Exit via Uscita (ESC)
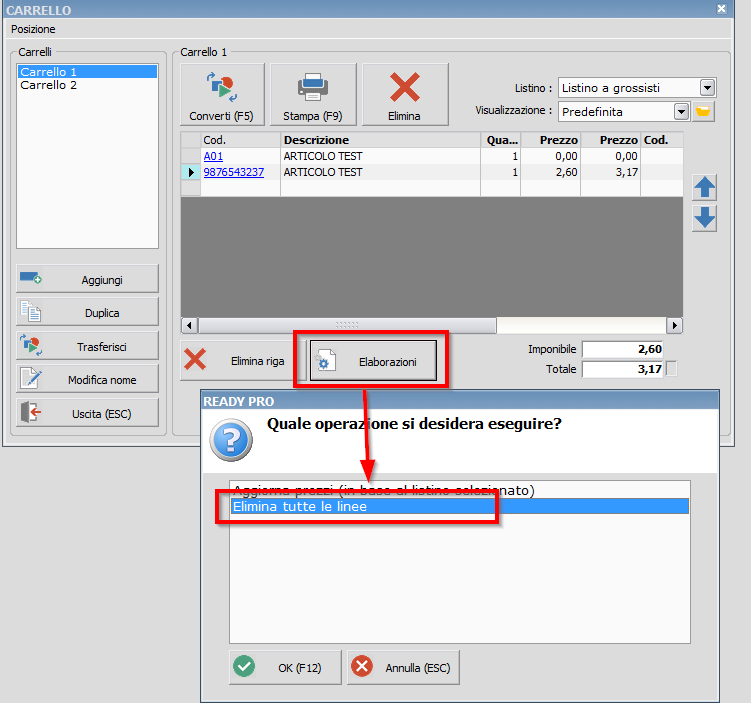Image resolution: width=751 pixels, height=703 pixels. [87, 413]
